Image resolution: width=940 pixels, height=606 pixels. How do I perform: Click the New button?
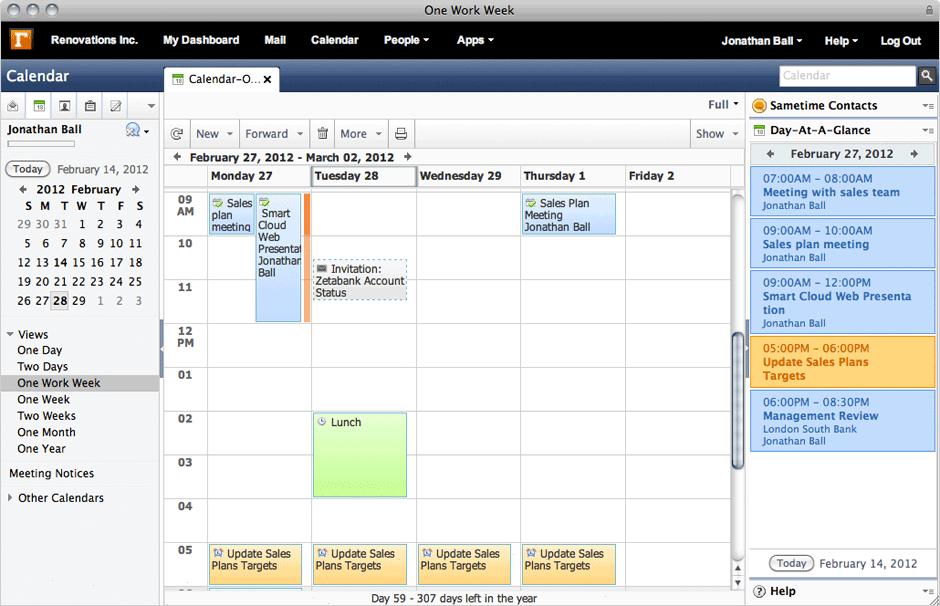207,134
